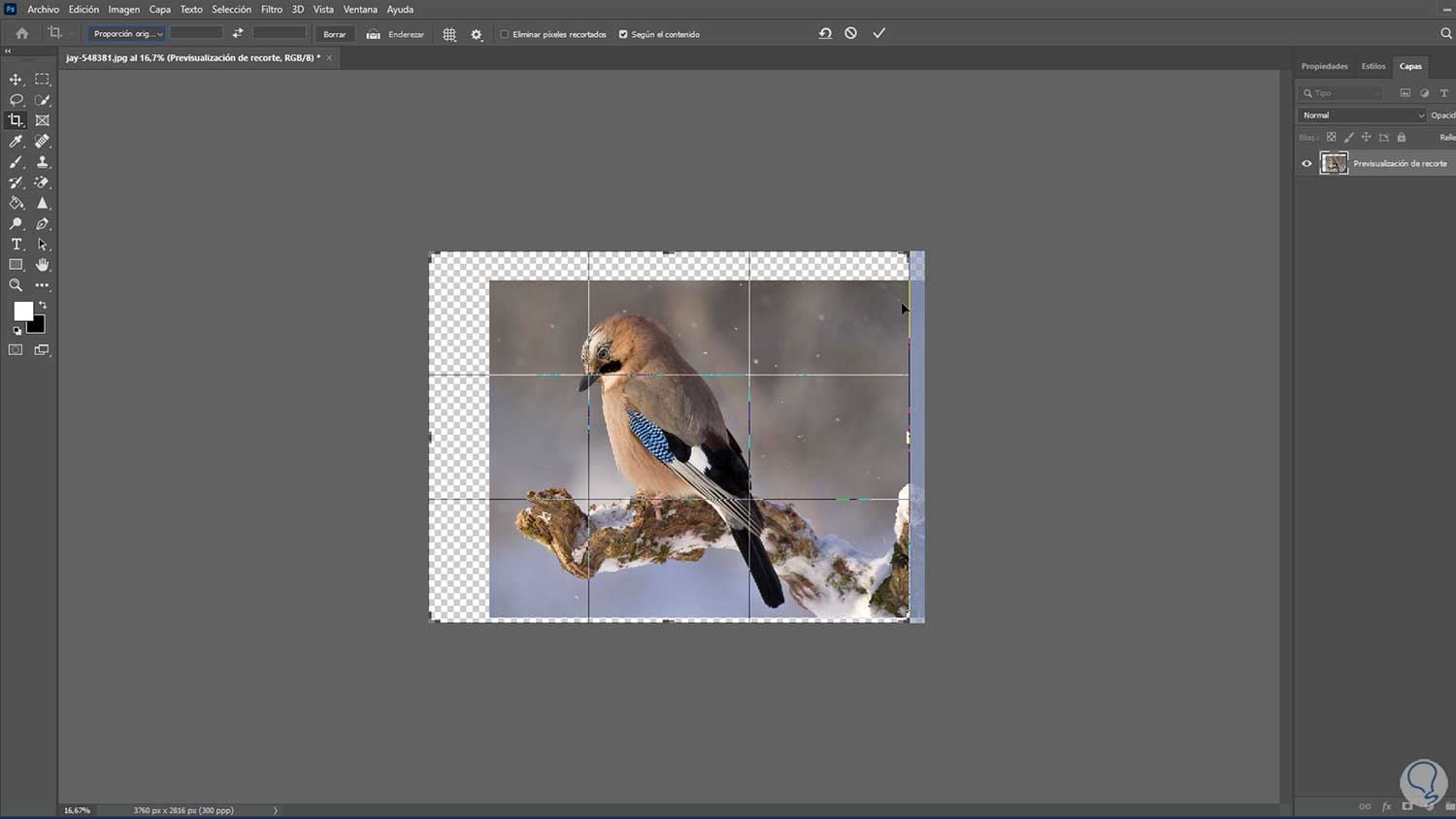The image size is (1456, 819).
Task: Click the white foreground color swatch
Action: pos(22,311)
